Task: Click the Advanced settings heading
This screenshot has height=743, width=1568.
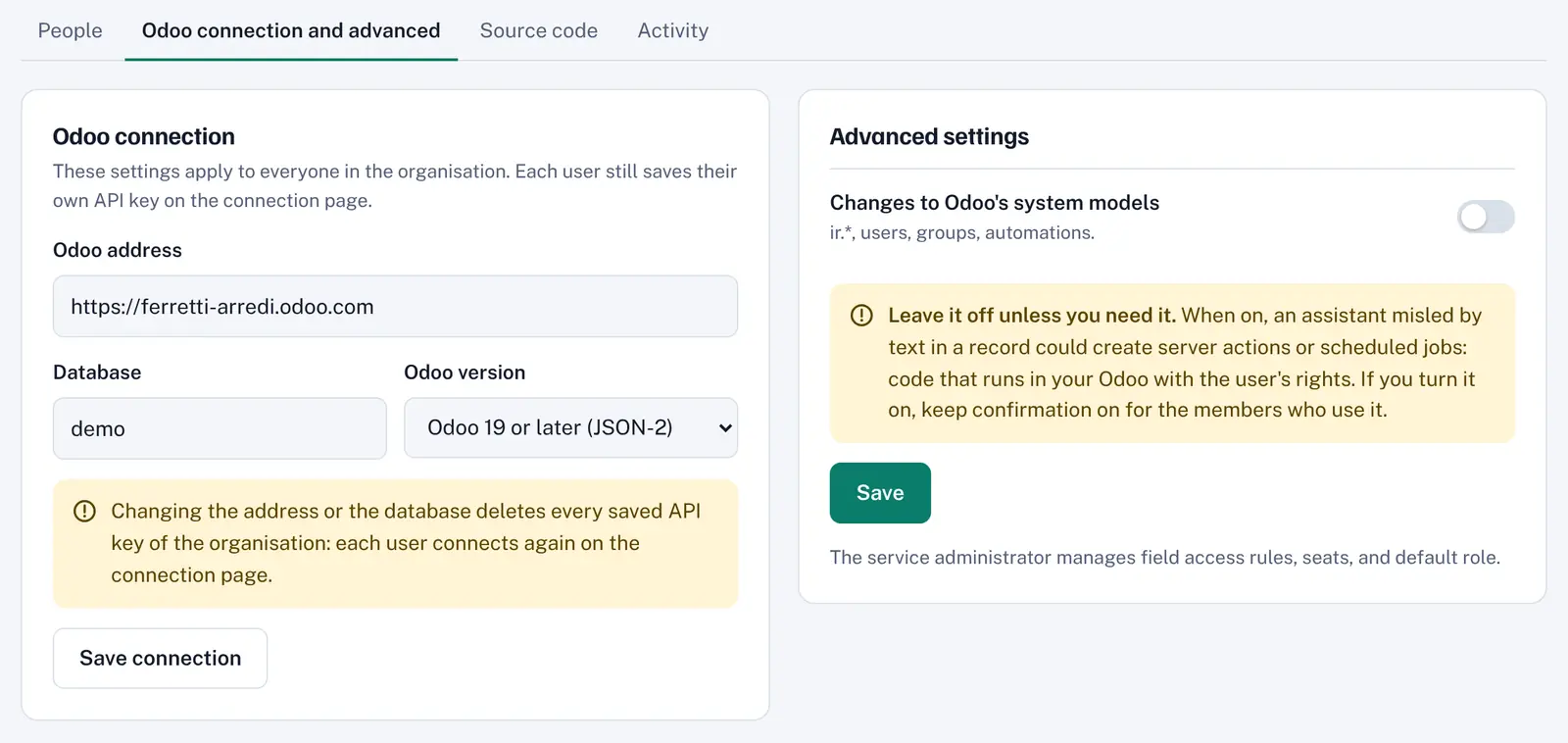Action: tap(929, 136)
